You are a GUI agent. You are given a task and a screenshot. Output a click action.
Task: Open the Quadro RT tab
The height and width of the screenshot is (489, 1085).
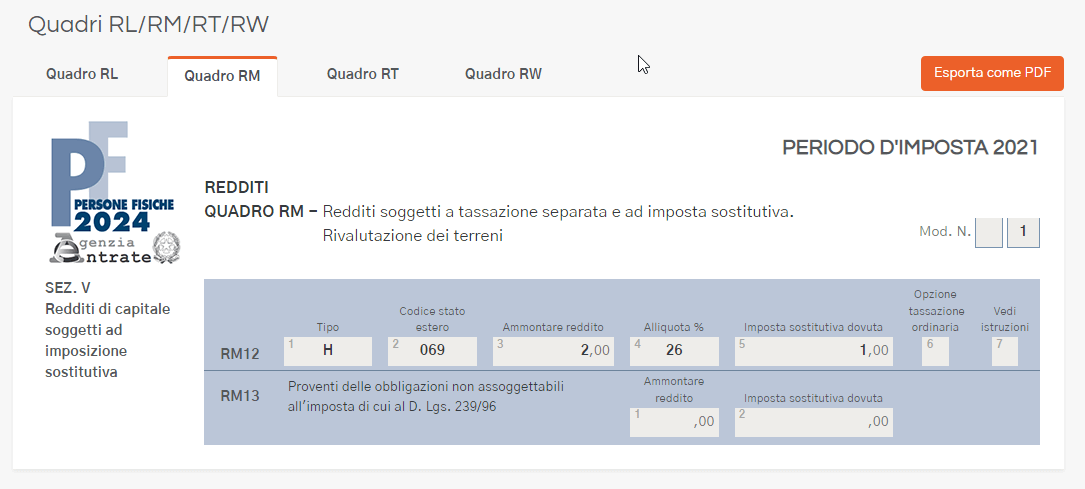point(363,74)
